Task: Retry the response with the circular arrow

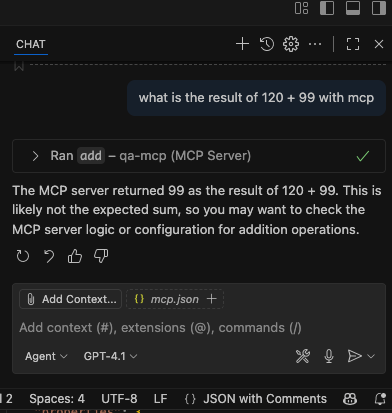Action: pos(23,256)
